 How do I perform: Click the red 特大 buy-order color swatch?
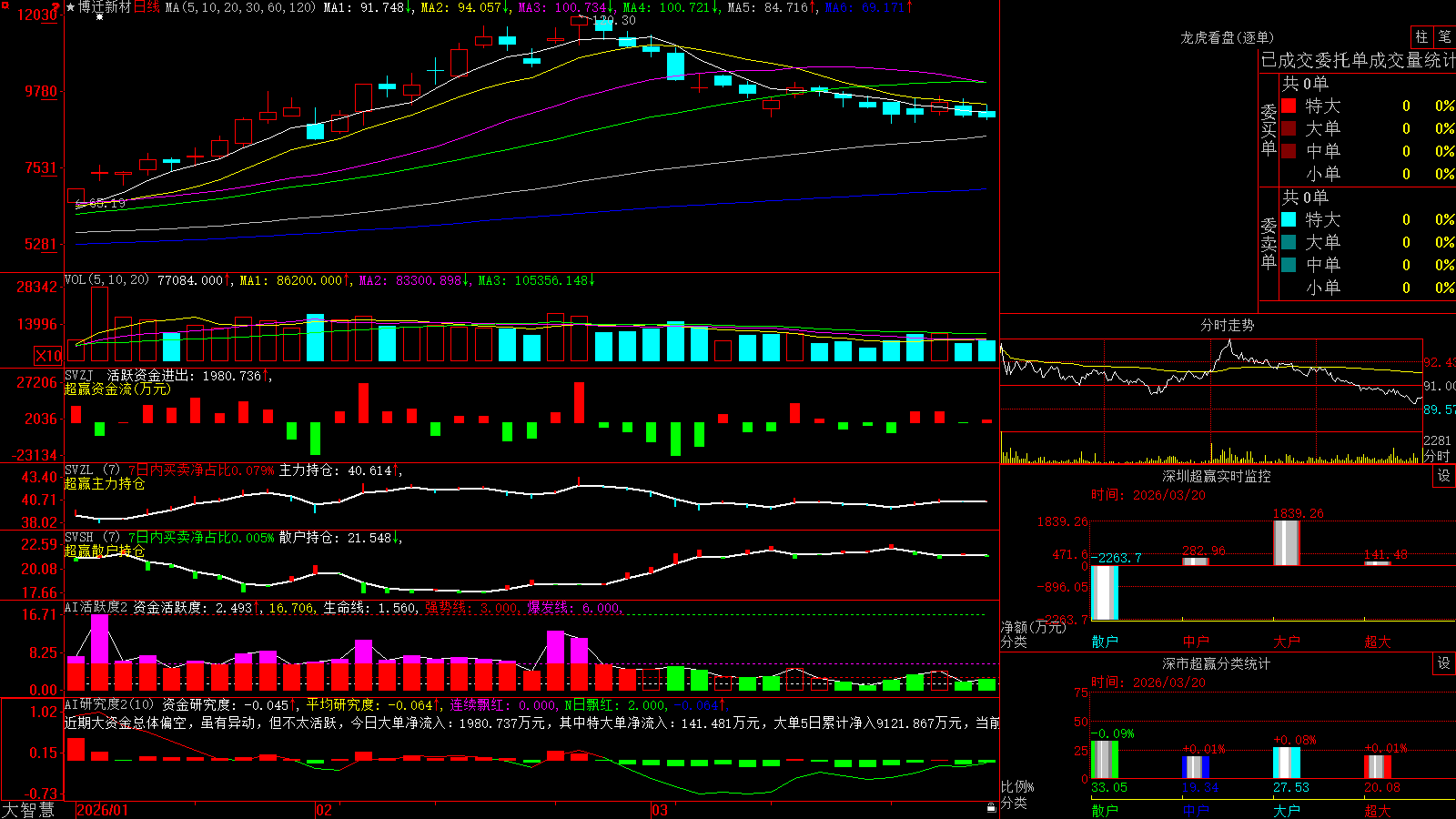1289,106
